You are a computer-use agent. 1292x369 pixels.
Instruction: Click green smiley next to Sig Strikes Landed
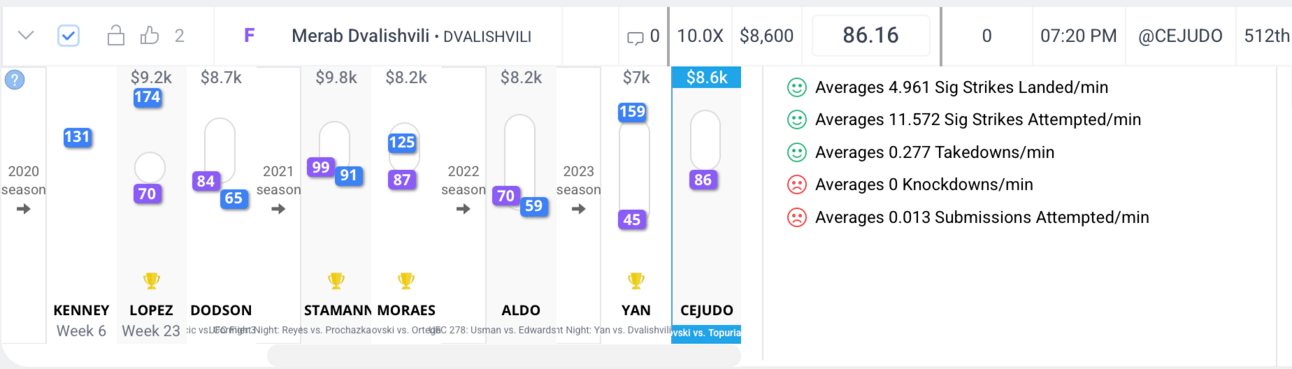click(797, 87)
